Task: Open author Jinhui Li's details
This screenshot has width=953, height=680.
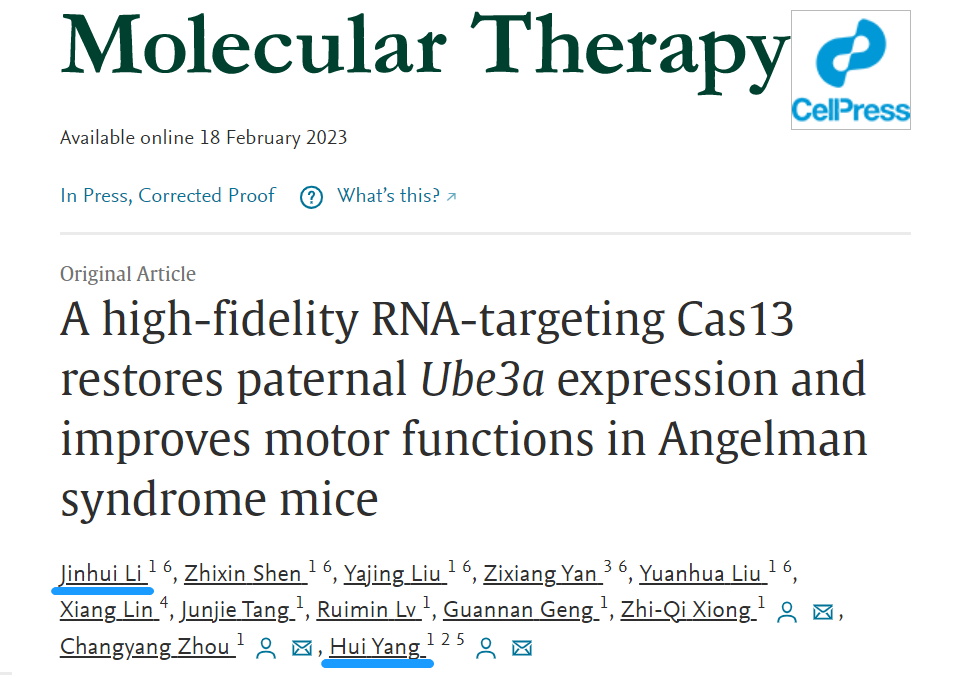Action: pos(101,574)
